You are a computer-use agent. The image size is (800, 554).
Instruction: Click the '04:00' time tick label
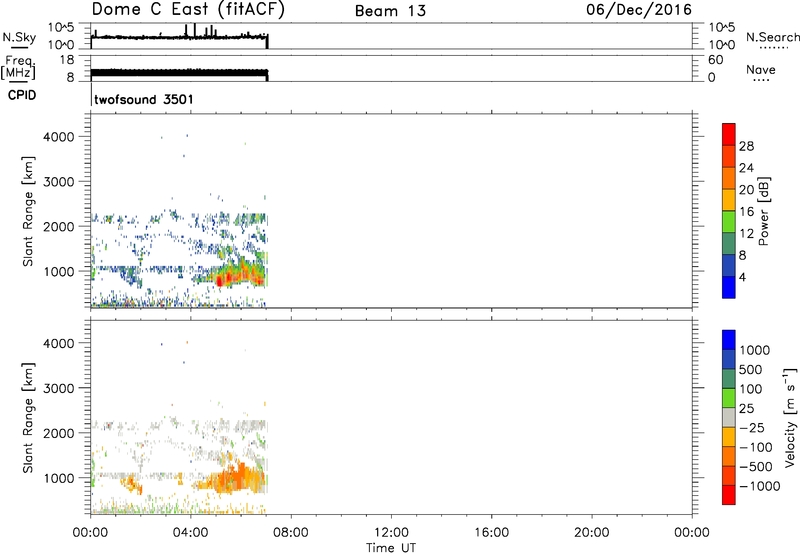[191, 533]
